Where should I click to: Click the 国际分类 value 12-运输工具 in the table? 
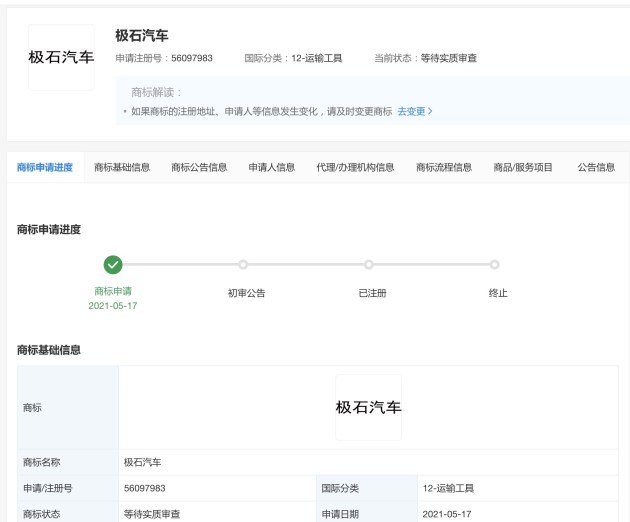[448, 488]
